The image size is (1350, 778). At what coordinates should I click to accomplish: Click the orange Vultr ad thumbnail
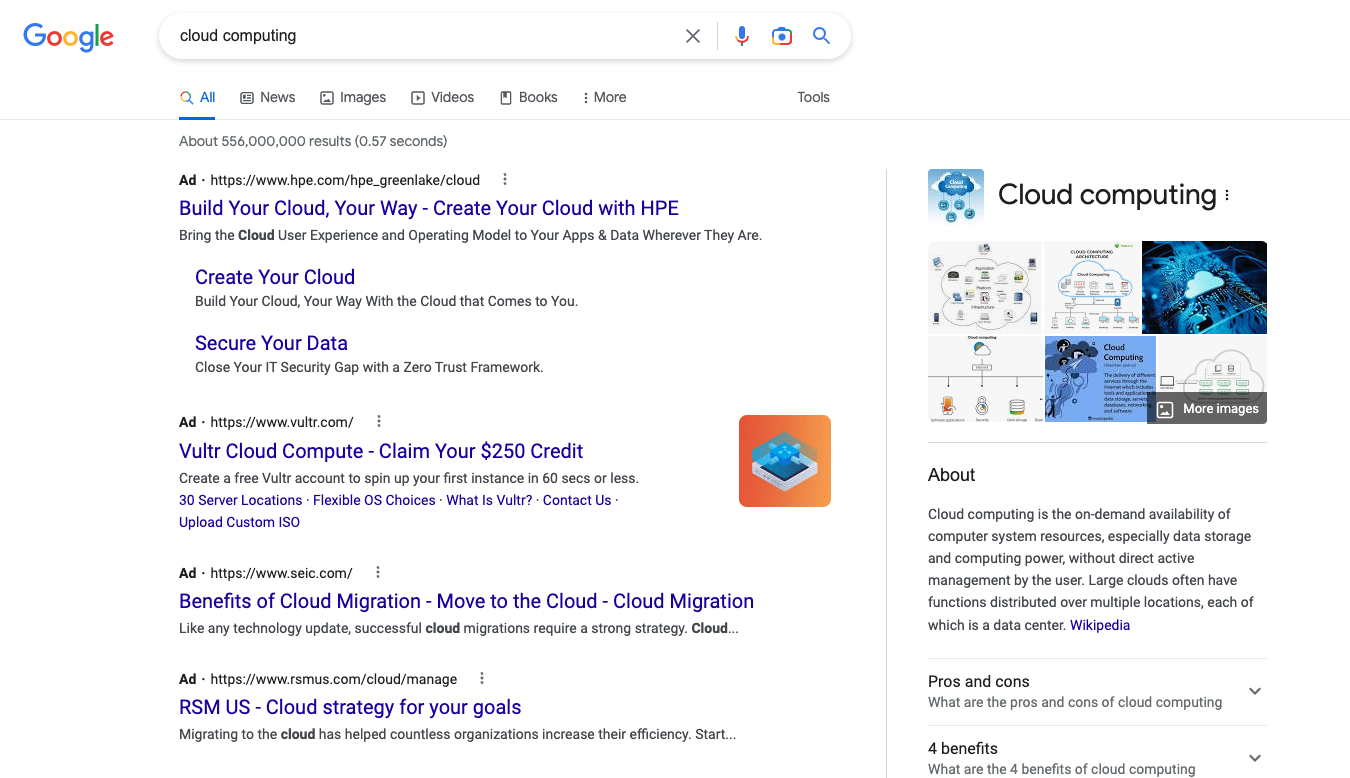(784, 460)
